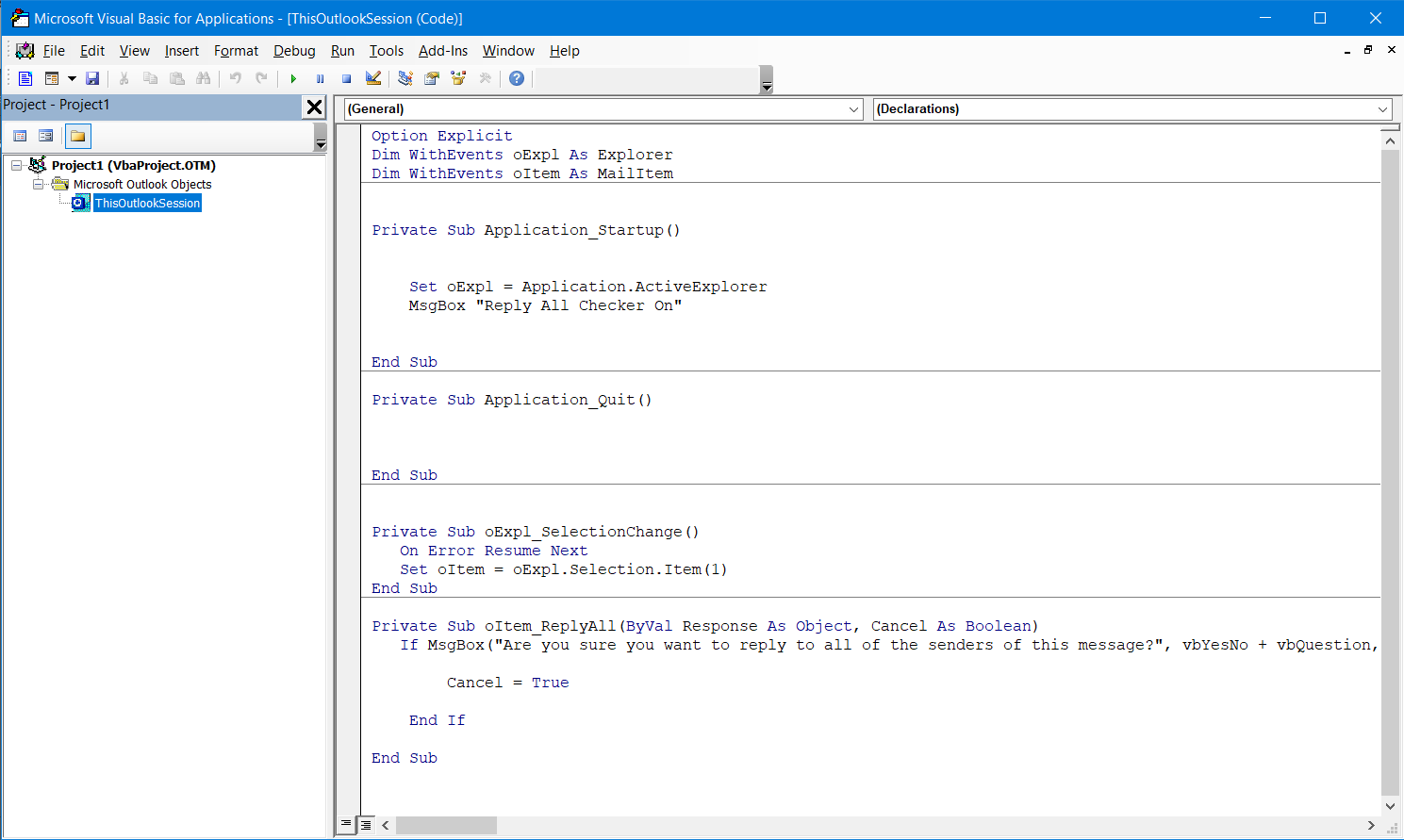Open View Microsoft Outlook toolbar icon
The width and height of the screenshot is (1404, 840).
[x=25, y=78]
